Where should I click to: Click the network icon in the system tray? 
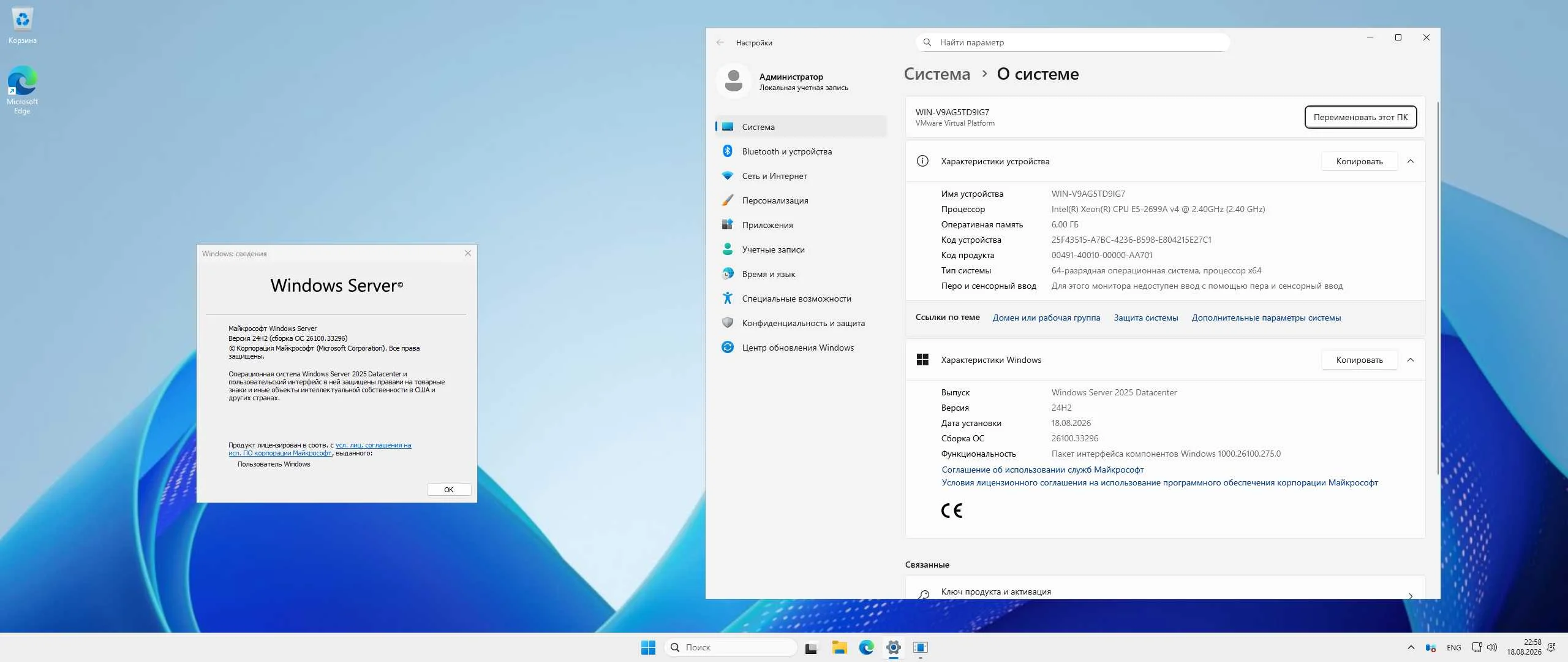click(x=1477, y=647)
